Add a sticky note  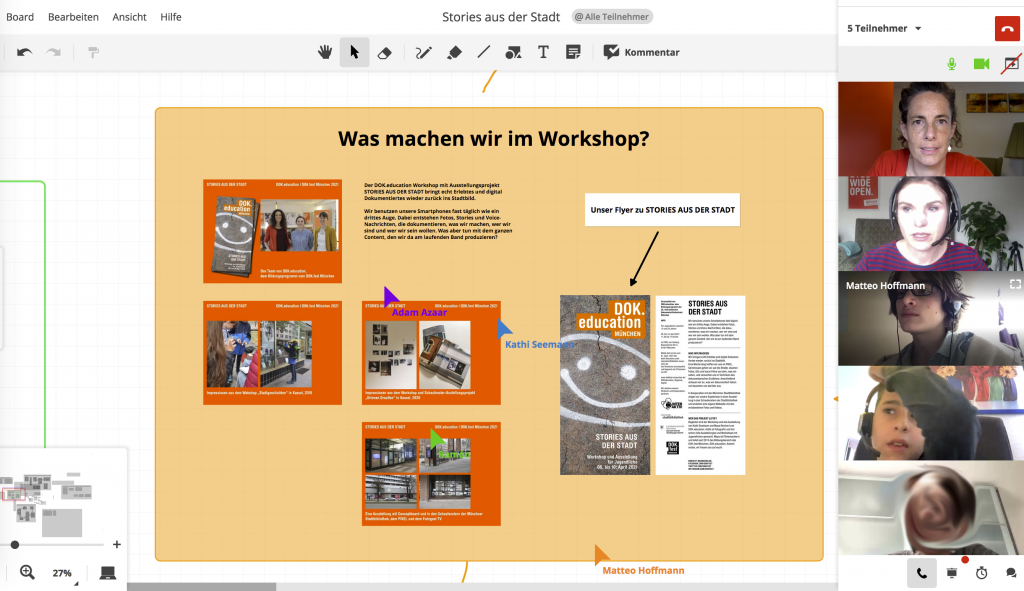(573, 52)
